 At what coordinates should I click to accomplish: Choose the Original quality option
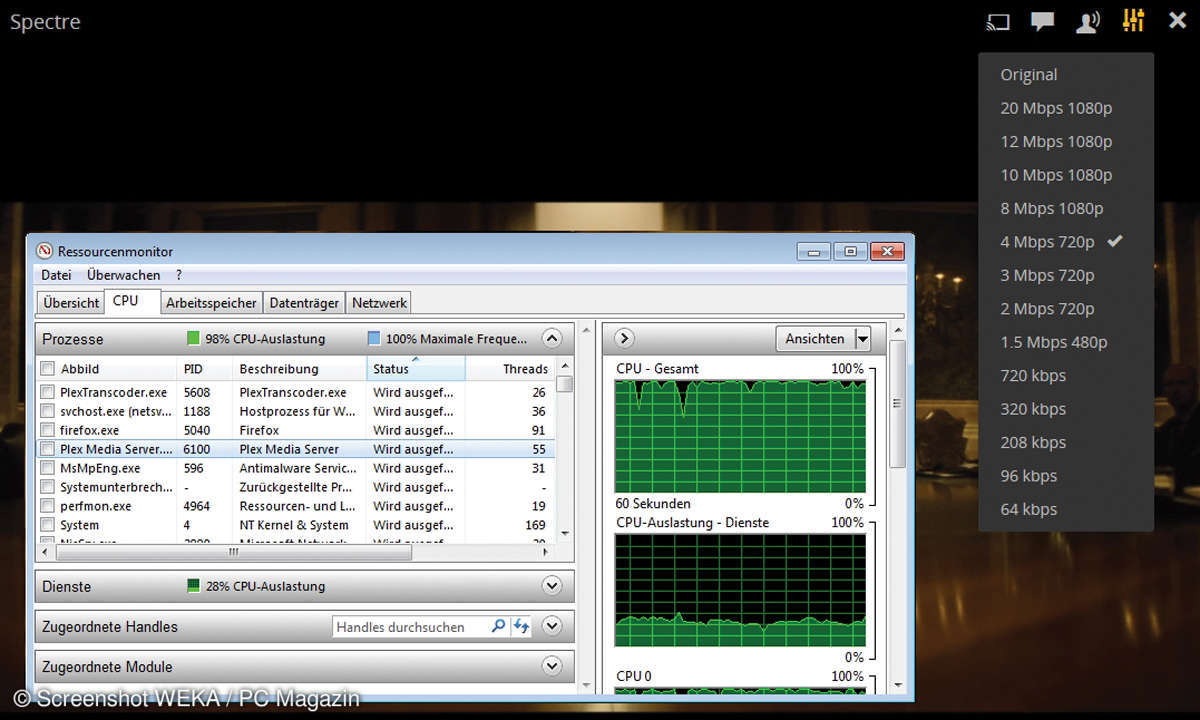[1028, 75]
